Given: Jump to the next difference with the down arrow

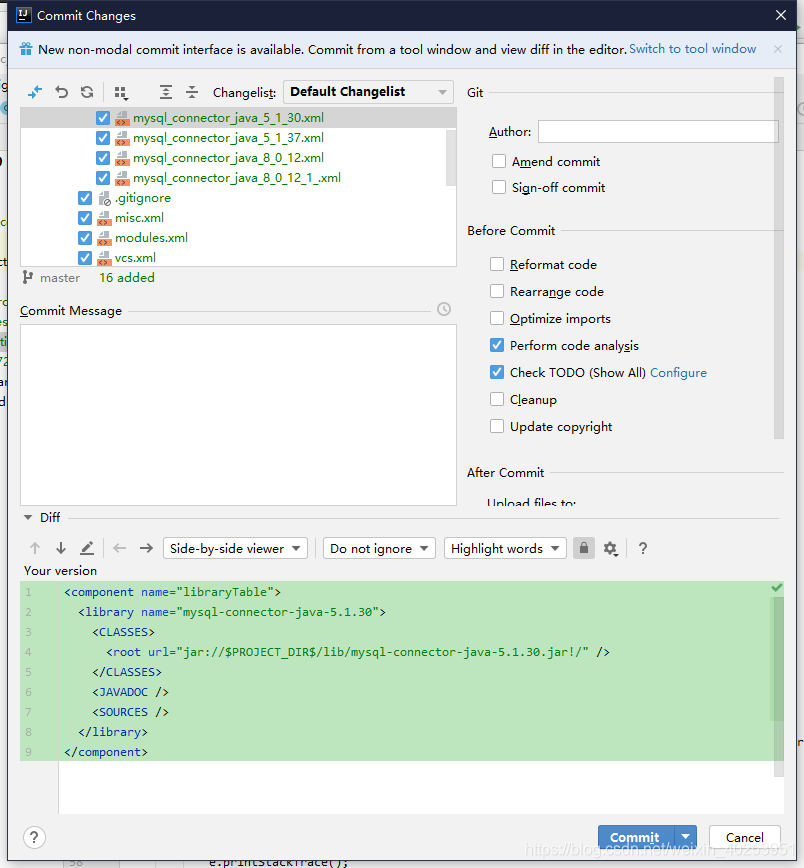Looking at the screenshot, I should point(62,548).
